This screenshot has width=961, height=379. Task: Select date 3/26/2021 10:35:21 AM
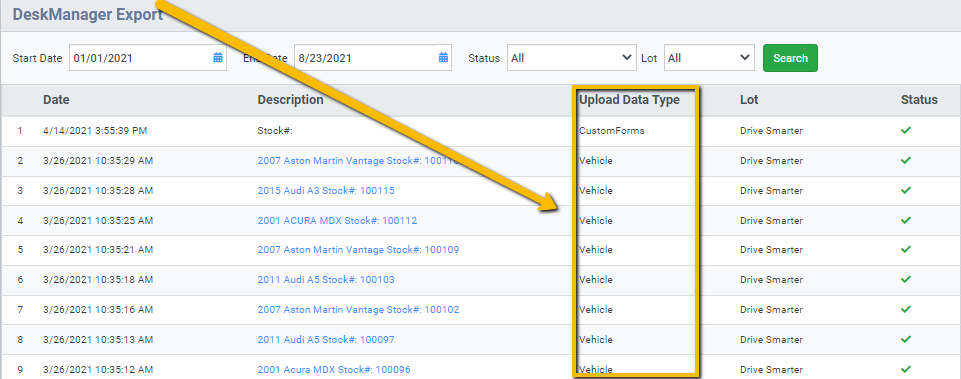click(x=98, y=250)
